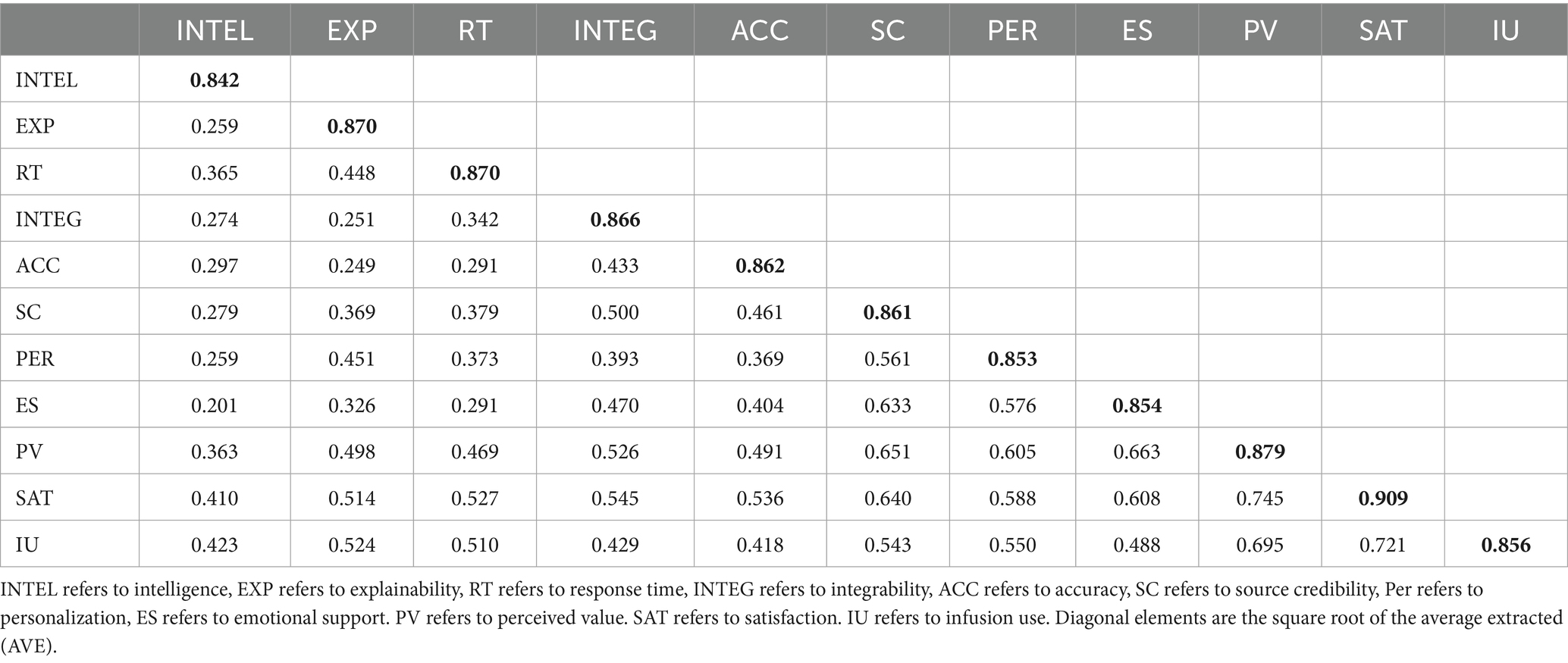Click the IU column header
Screen dimensions: 1568x663
[1506, 30]
